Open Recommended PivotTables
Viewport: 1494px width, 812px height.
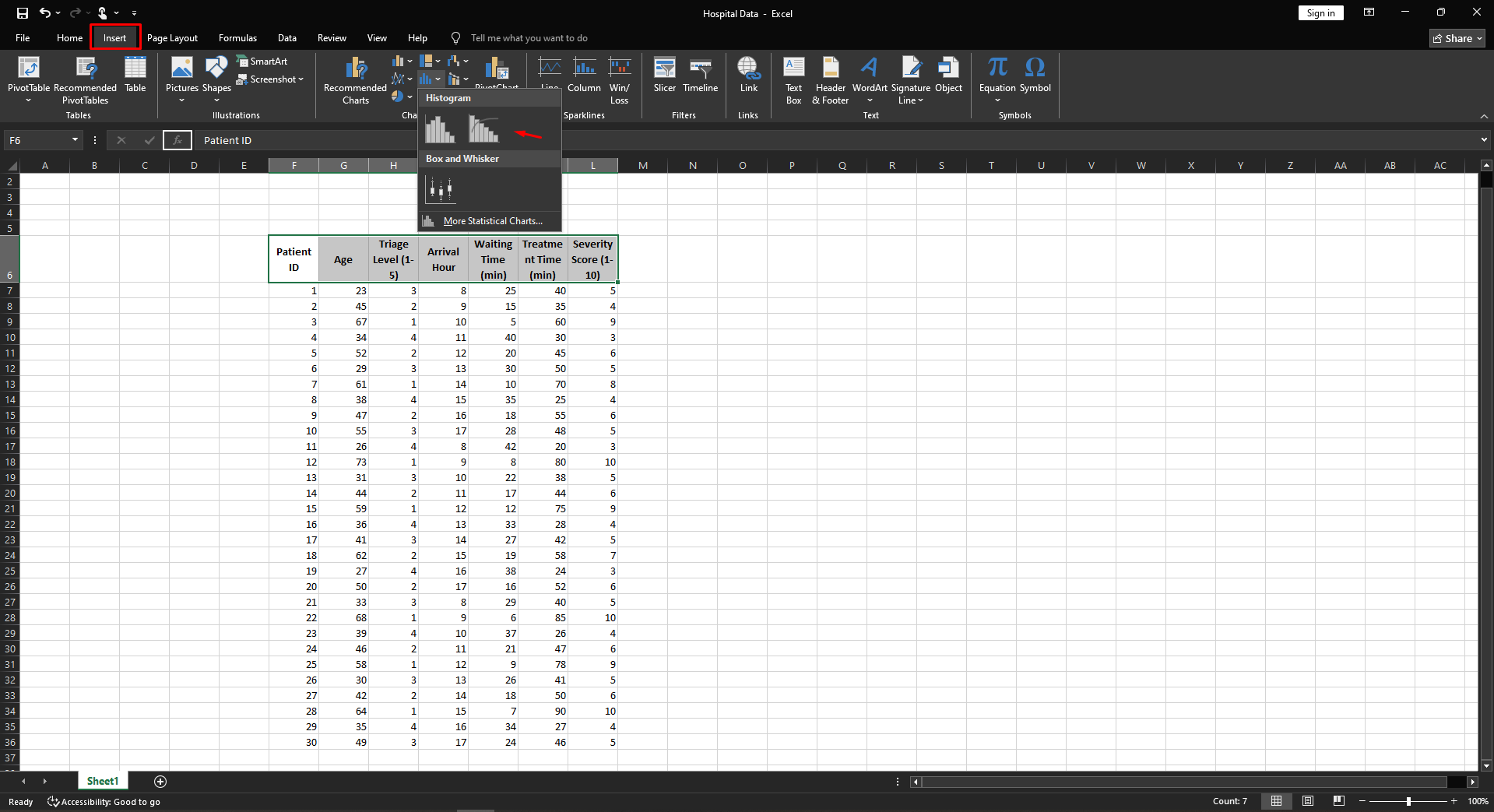[x=86, y=80]
